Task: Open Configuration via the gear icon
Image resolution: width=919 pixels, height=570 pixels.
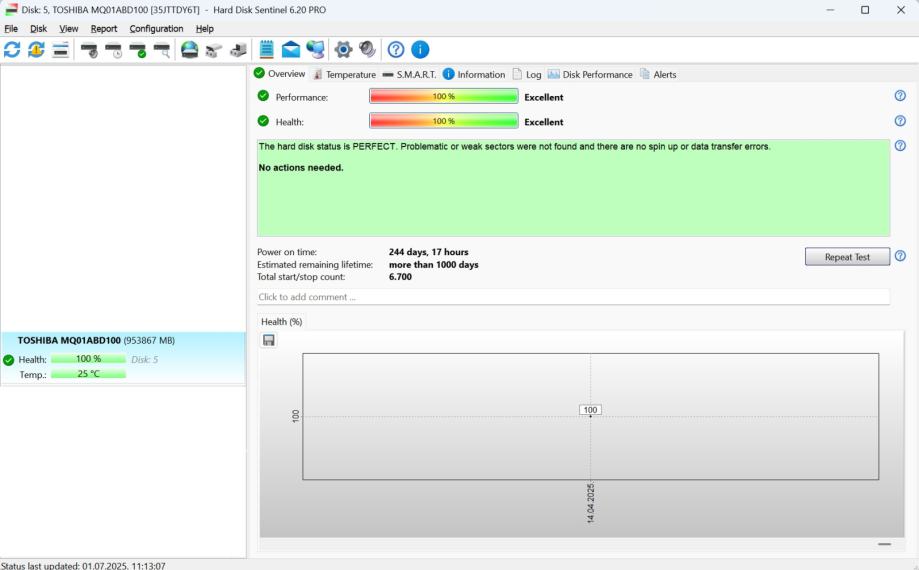Action: [x=343, y=49]
